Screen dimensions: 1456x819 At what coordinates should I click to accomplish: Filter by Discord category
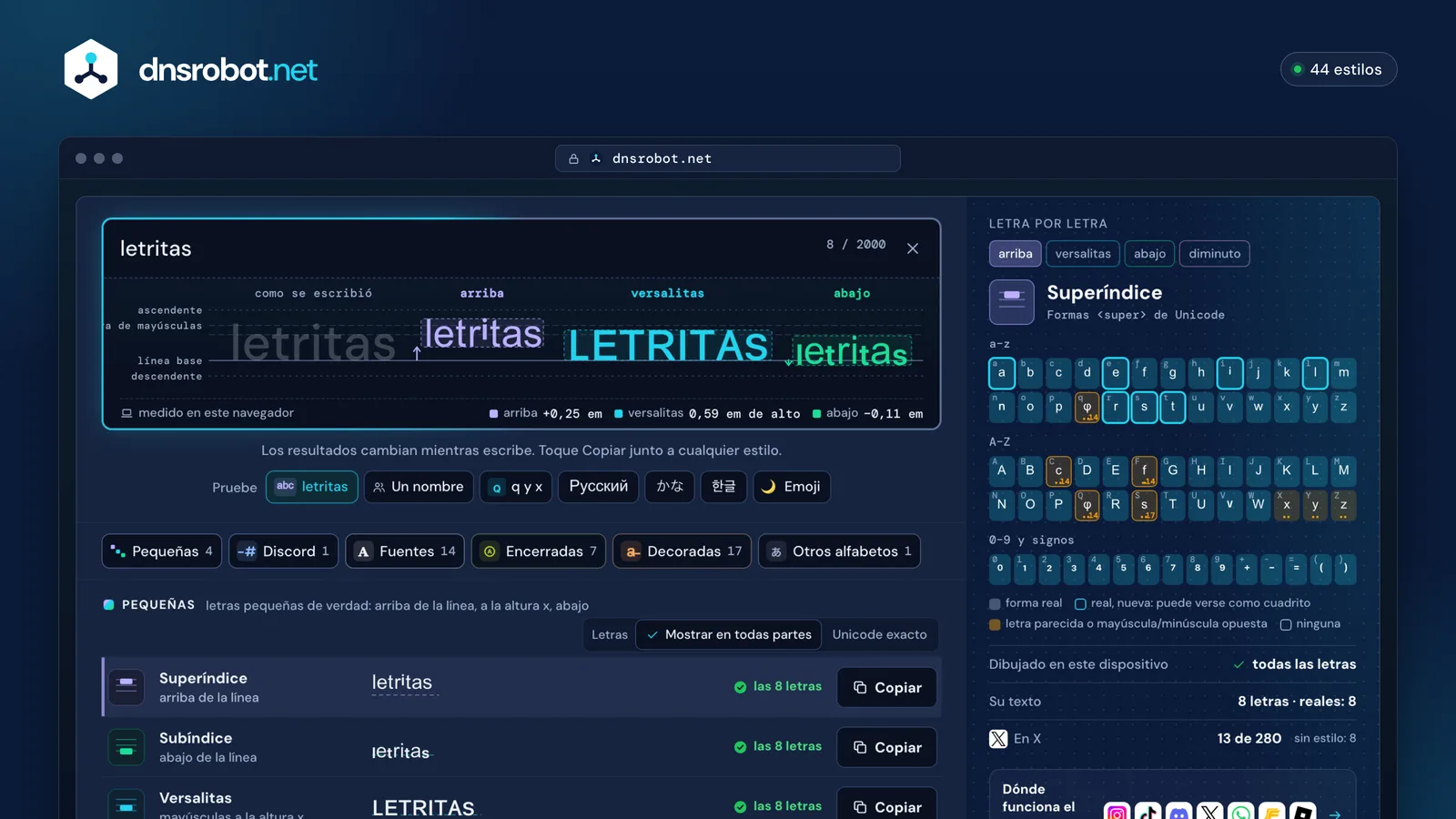[x=284, y=551]
